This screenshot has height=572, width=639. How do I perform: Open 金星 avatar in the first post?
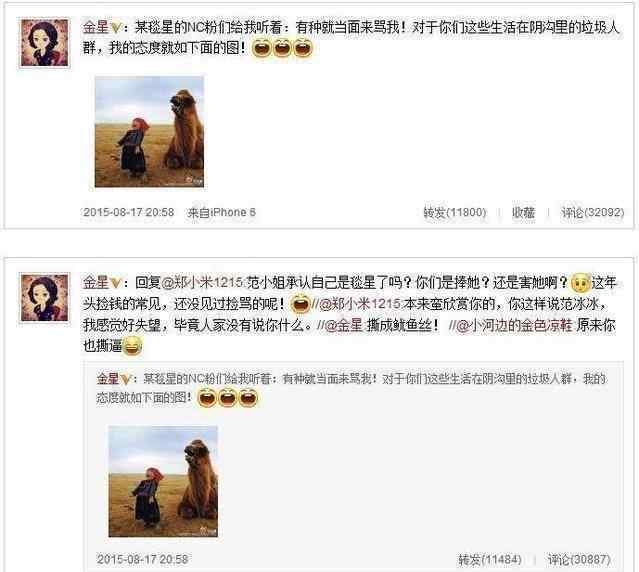[44, 42]
